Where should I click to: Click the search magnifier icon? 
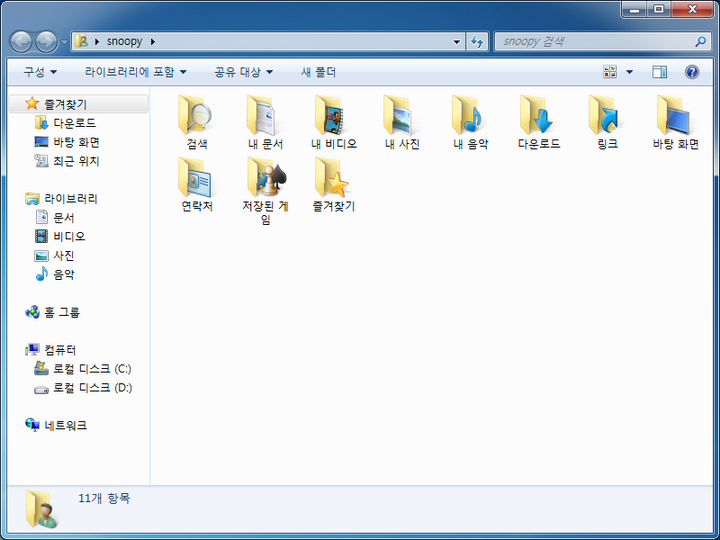[x=700, y=42]
